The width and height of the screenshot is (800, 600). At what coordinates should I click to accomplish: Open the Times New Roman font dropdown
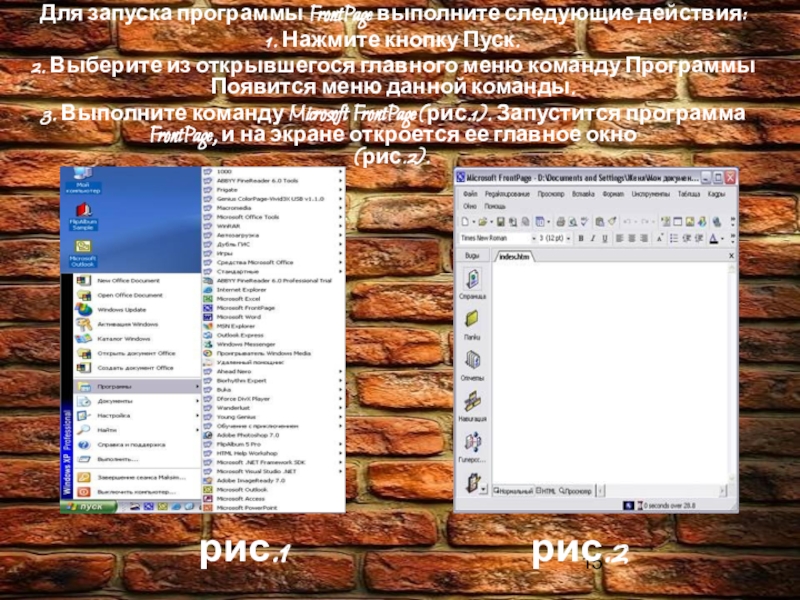pos(534,238)
